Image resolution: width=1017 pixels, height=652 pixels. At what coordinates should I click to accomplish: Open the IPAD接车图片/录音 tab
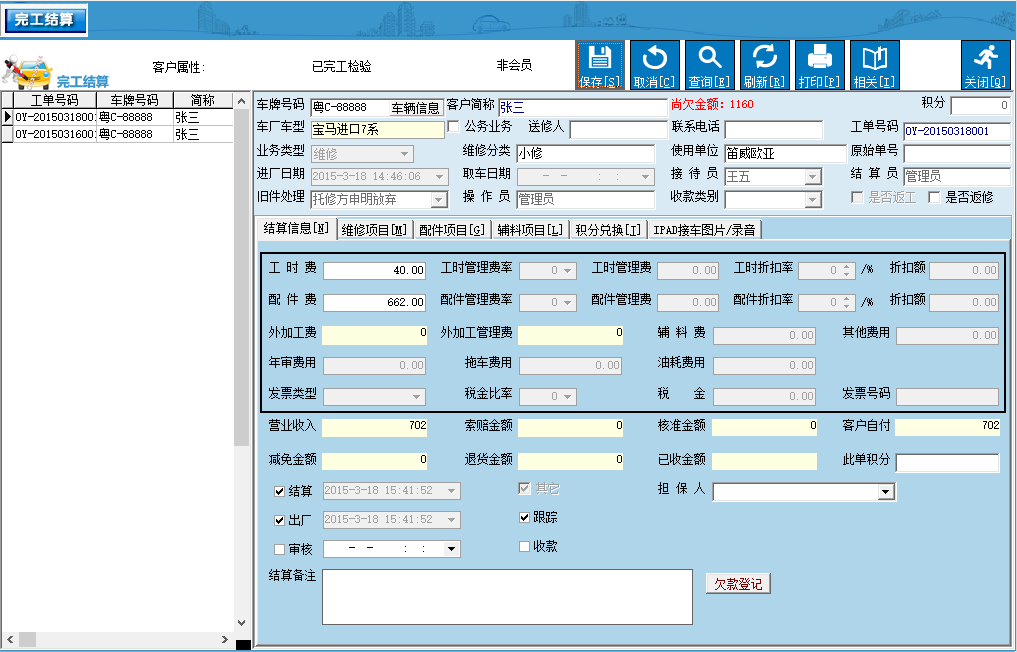tap(704, 230)
